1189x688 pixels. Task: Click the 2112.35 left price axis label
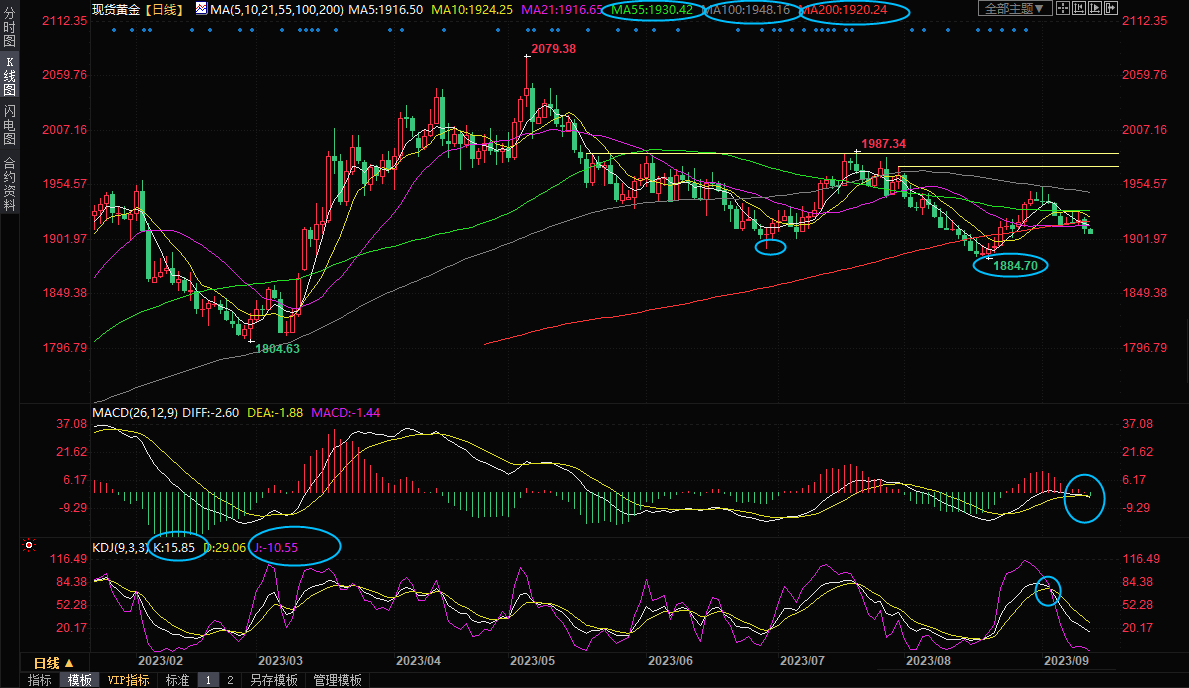pos(64,21)
